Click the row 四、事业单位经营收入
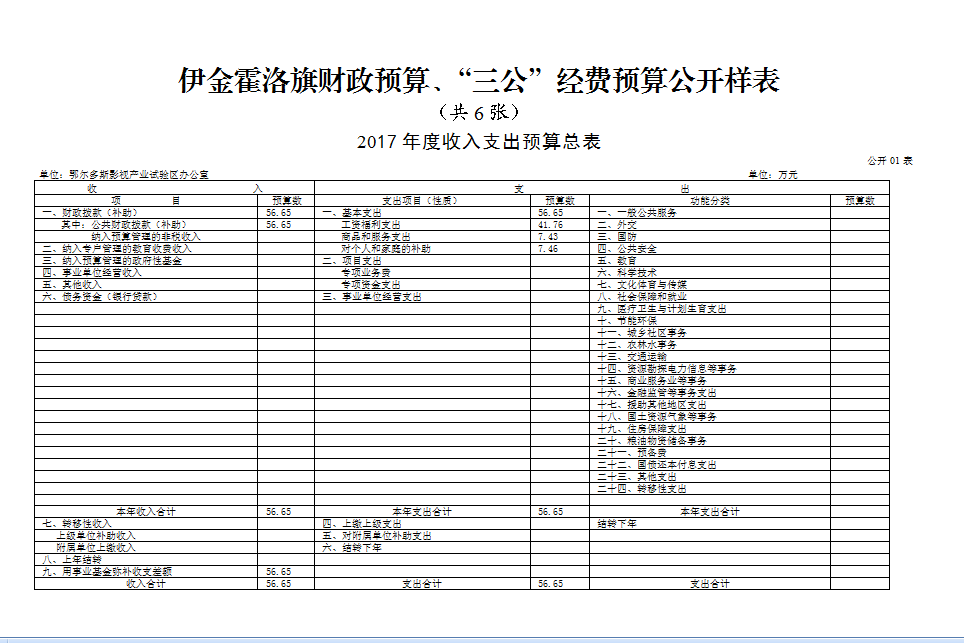Image resolution: width=964 pixels, height=643 pixels. click(x=146, y=273)
